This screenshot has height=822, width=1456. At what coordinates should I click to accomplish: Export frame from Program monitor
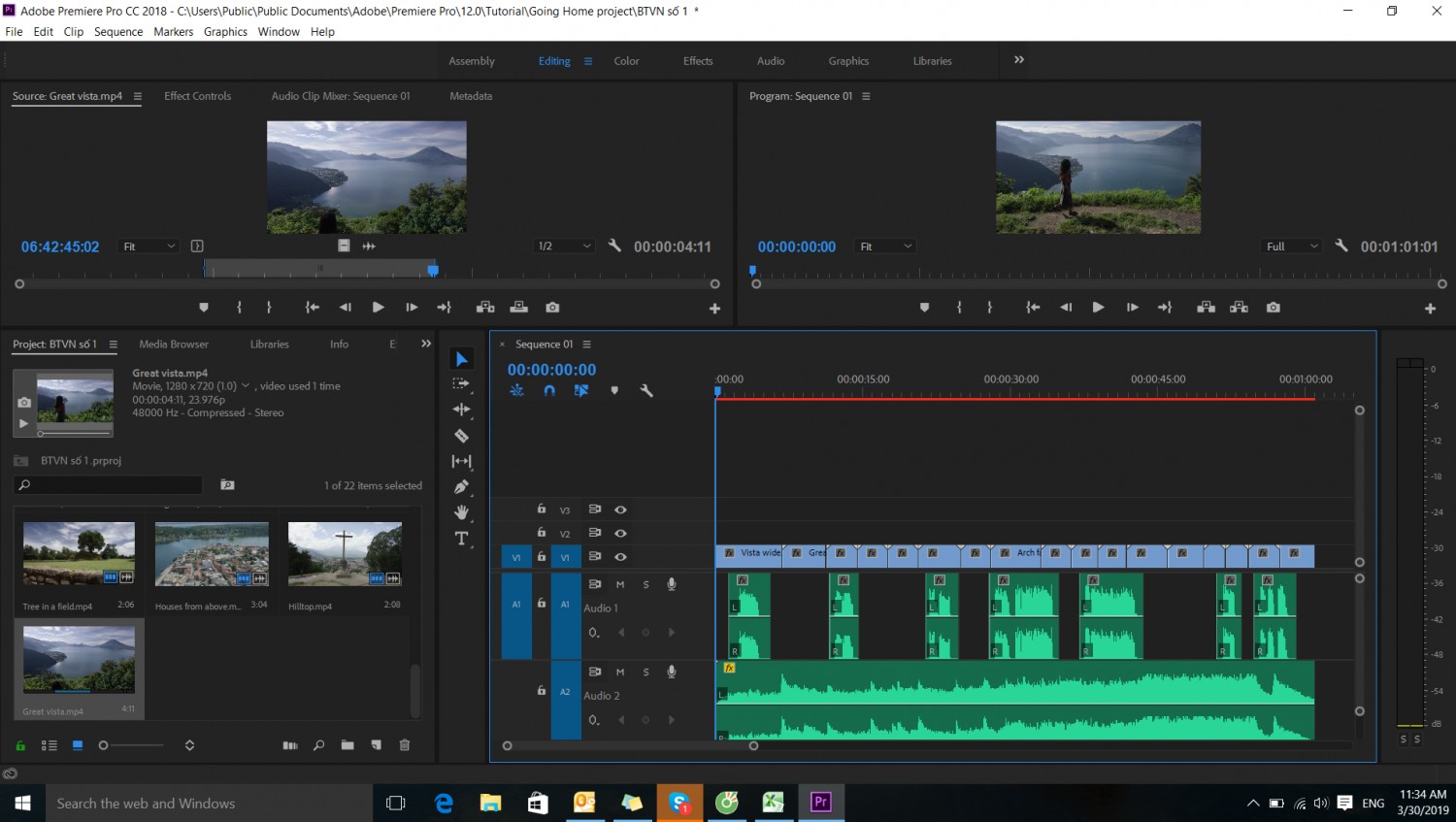(1274, 308)
